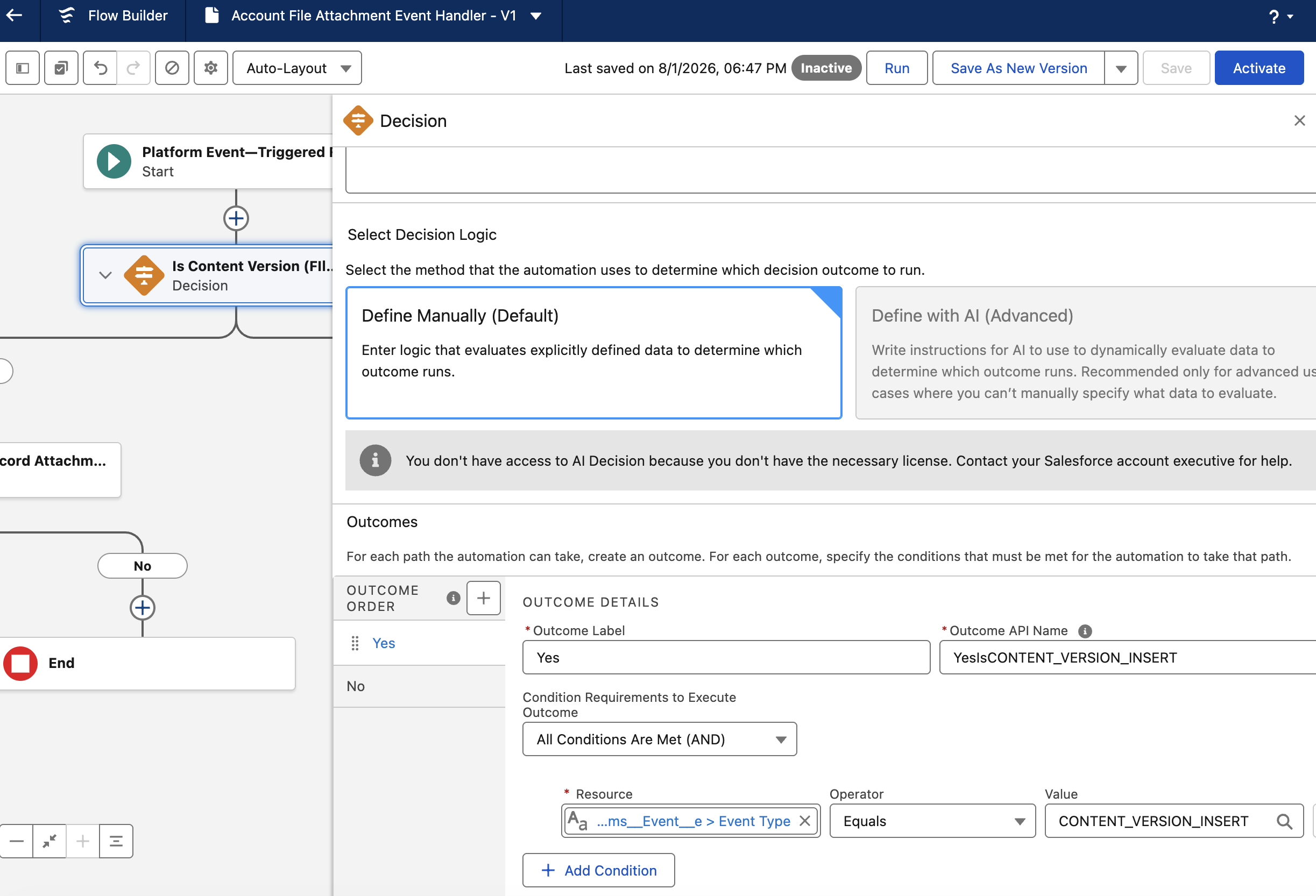Click the value search magnifier icon

point(1284,821)
